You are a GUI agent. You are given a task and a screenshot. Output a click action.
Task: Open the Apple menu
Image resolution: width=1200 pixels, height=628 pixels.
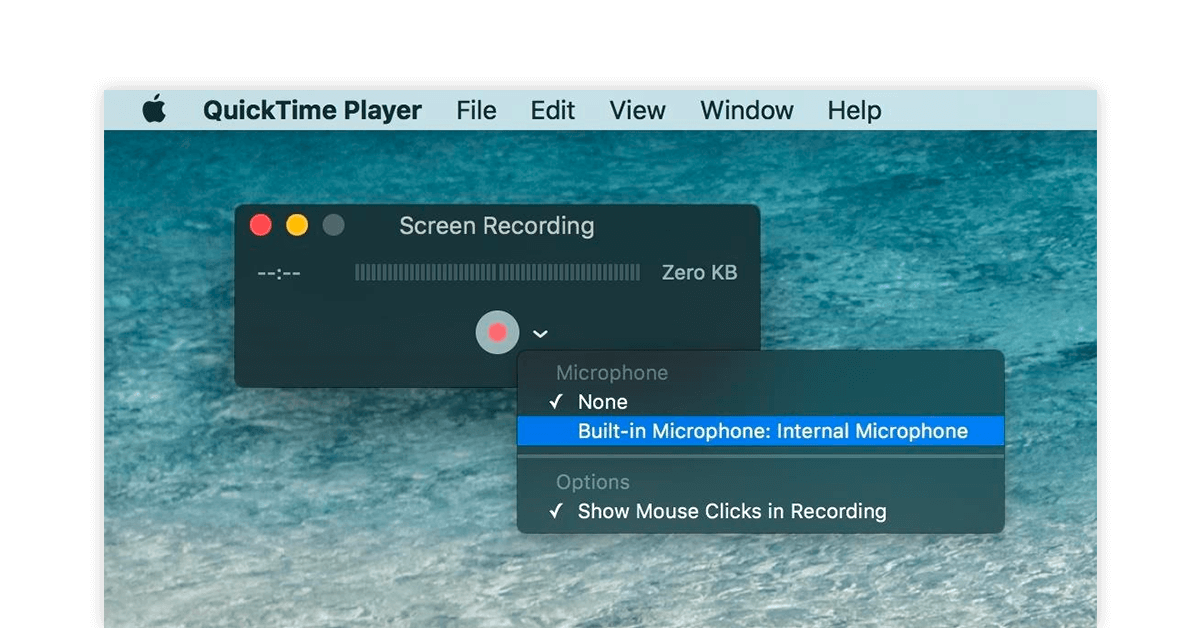click(x=154, y=110)
